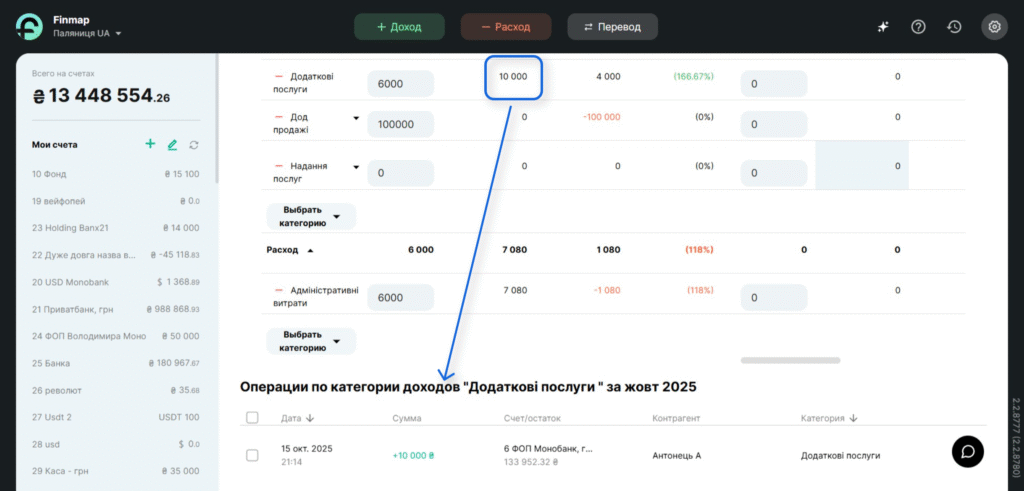Expand the Дод продажі subcategory arrow

(x=356, y=117)
